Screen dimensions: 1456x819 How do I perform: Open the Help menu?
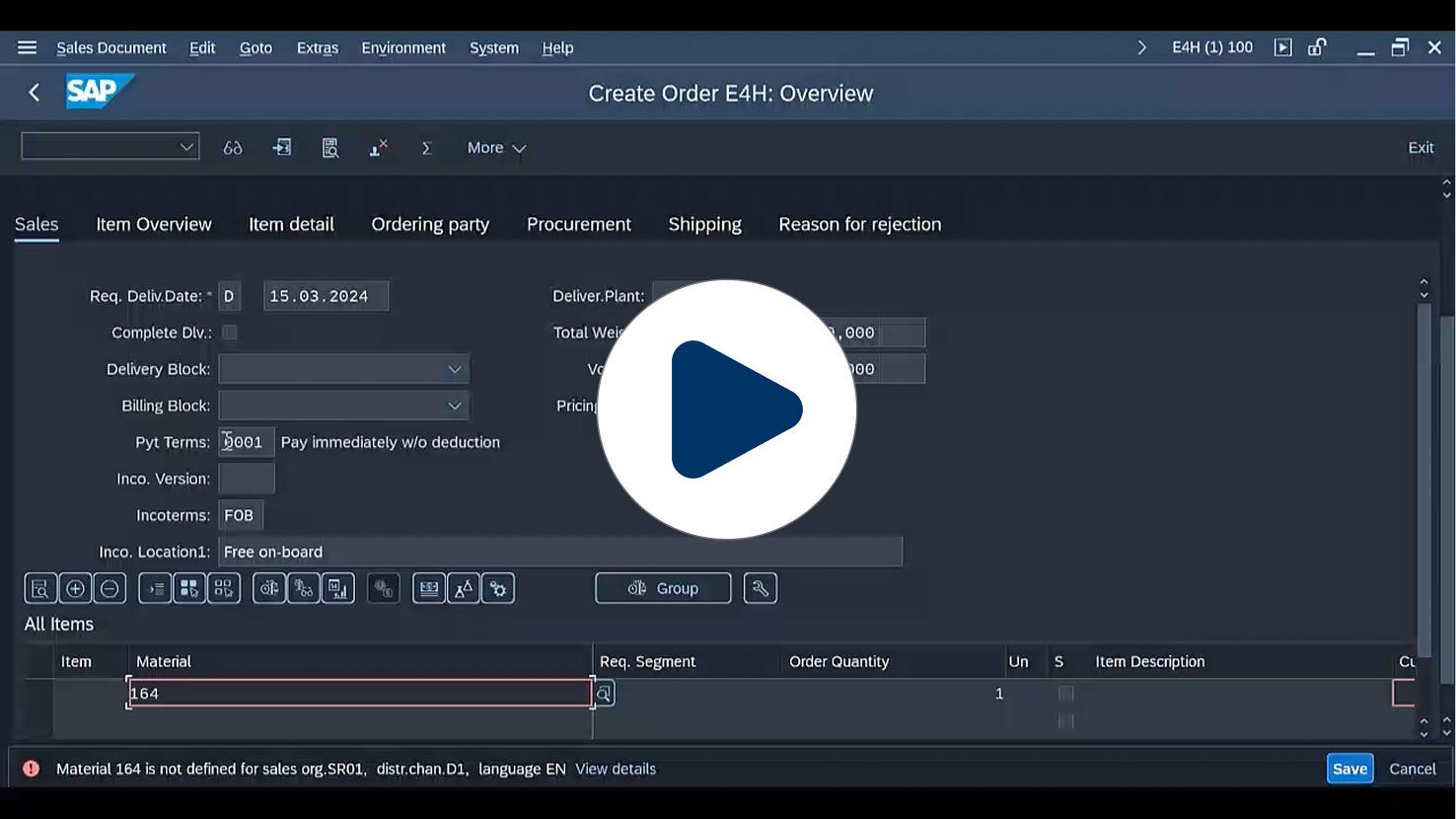point(557,47)
